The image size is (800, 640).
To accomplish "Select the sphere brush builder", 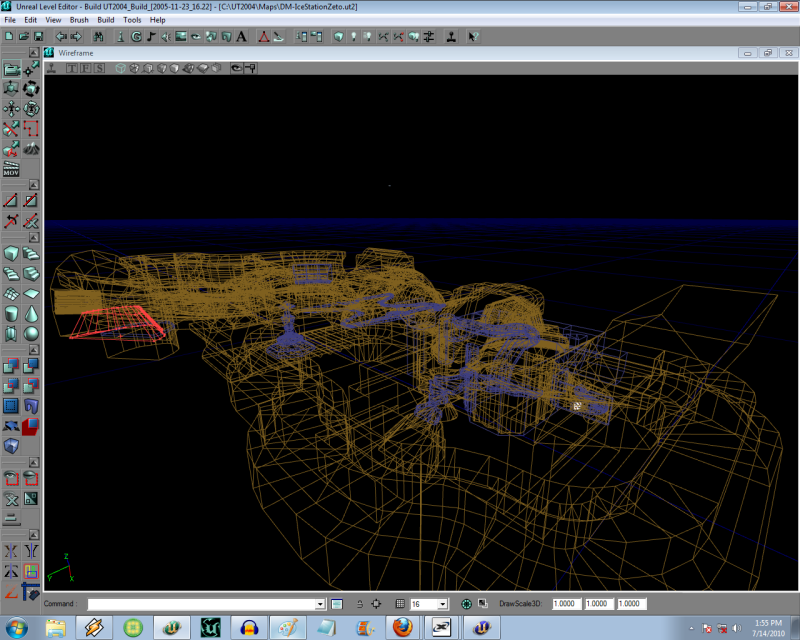I will click(x=31, y=334).
